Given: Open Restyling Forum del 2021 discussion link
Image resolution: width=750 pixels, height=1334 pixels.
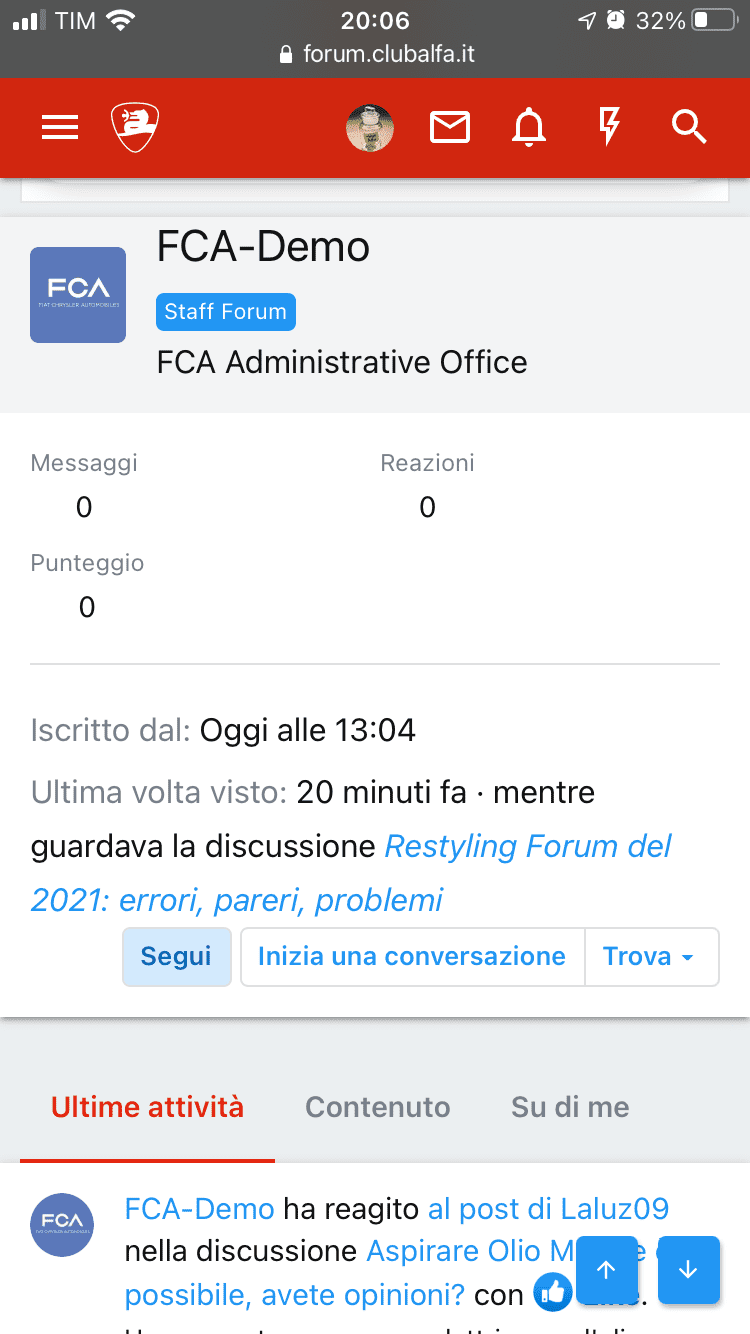Looking at the screenshot, I should click(351, 873).
